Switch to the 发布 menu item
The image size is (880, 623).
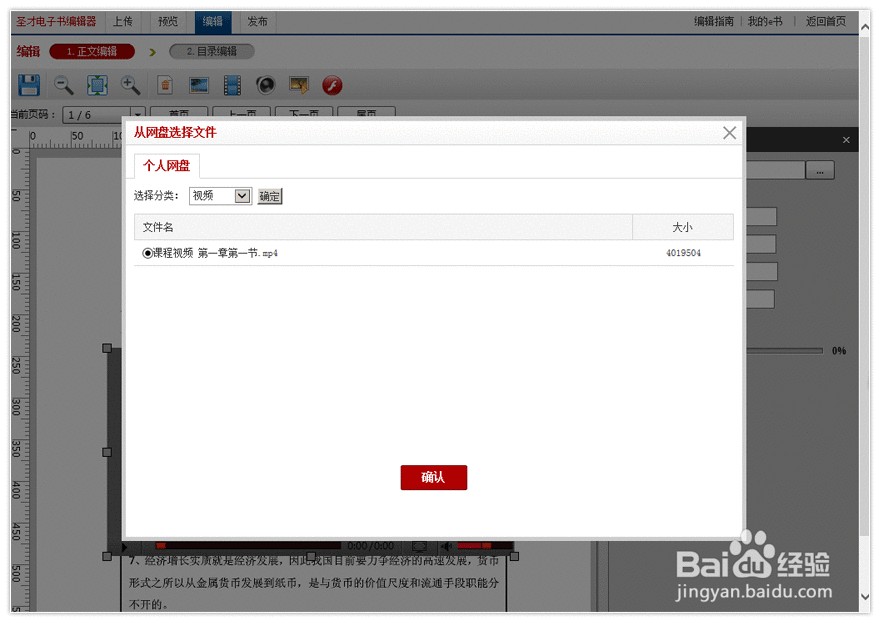coord(257,20)
